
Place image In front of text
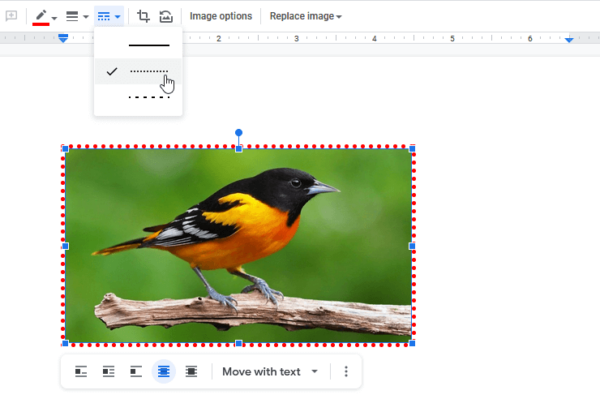[191, 372]
